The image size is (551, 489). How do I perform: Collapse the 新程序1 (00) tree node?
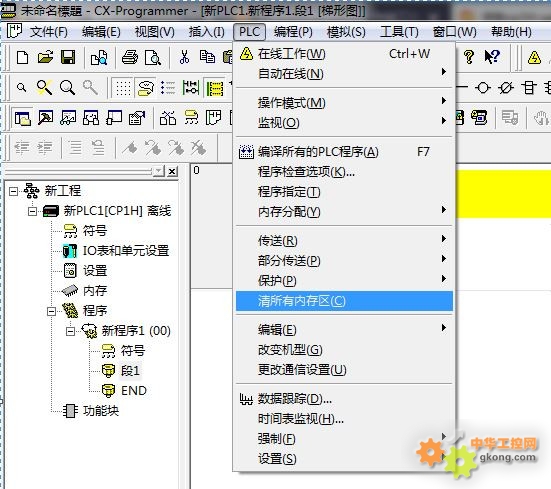[x=70, y=331]
